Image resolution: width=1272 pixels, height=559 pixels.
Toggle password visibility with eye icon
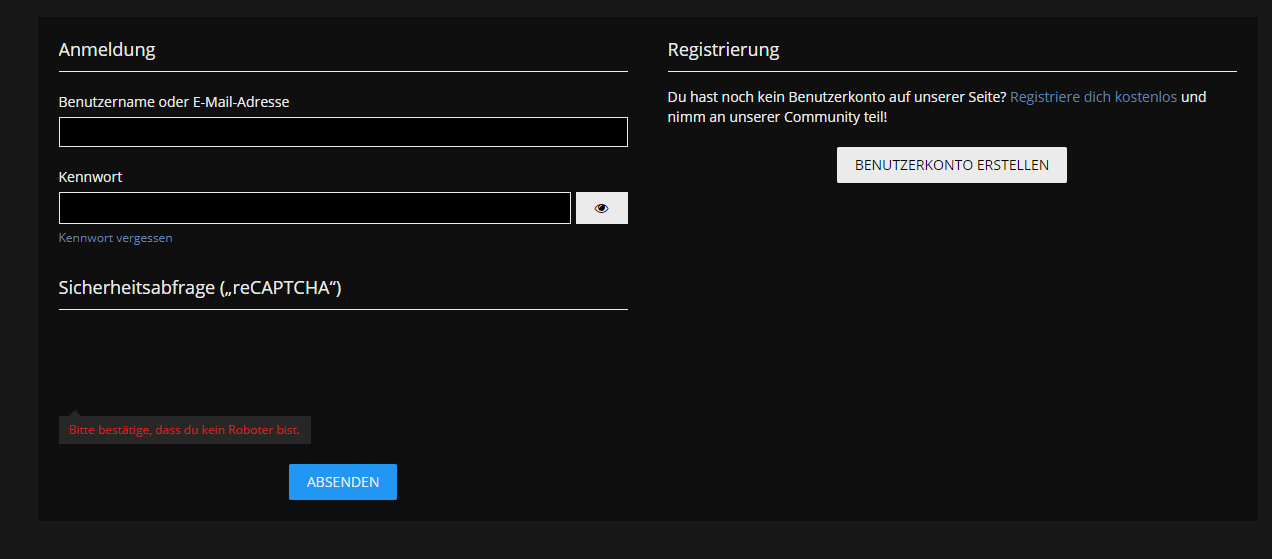pyautogui.click(x=602, y=208)
